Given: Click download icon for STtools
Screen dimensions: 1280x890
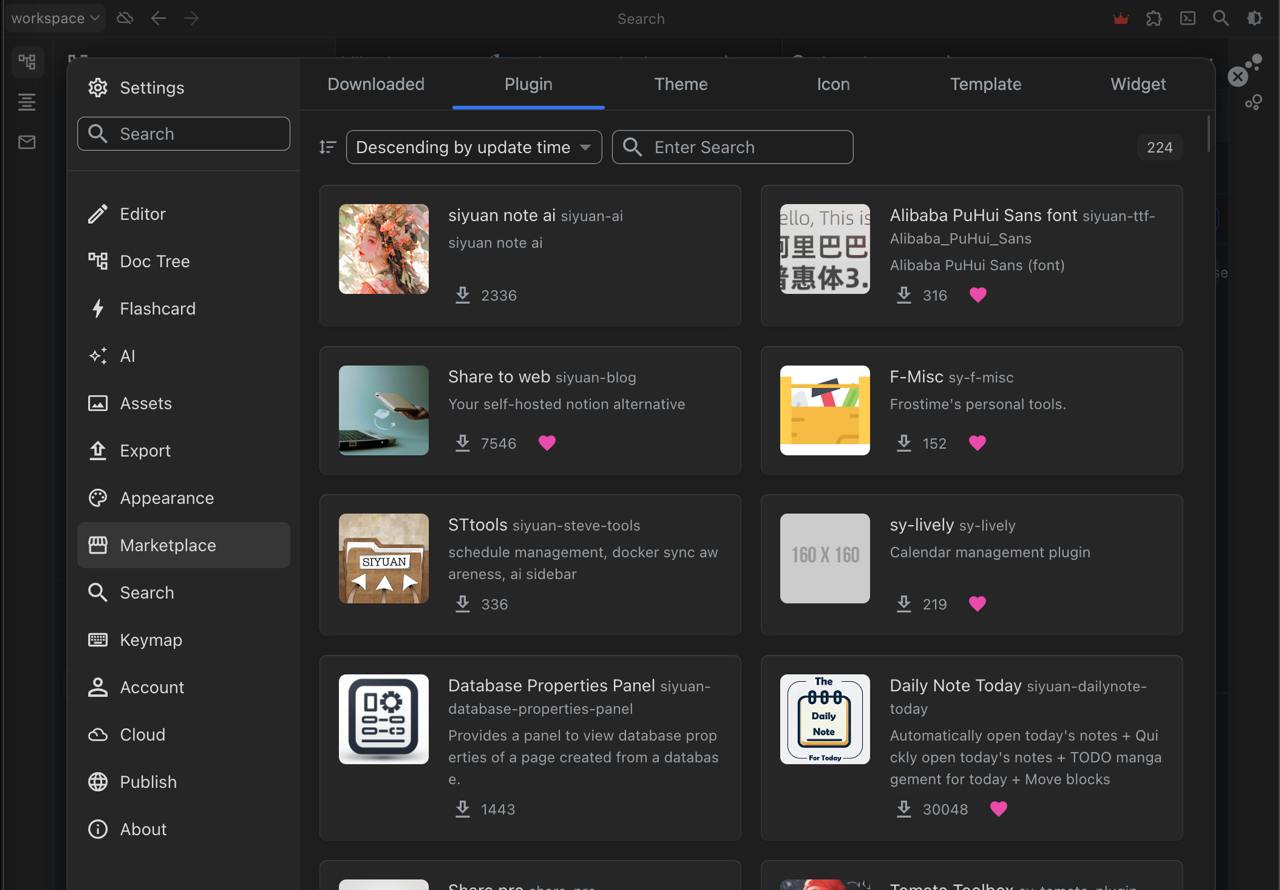Looking at the screenshot, I should (x=462, y=604).
